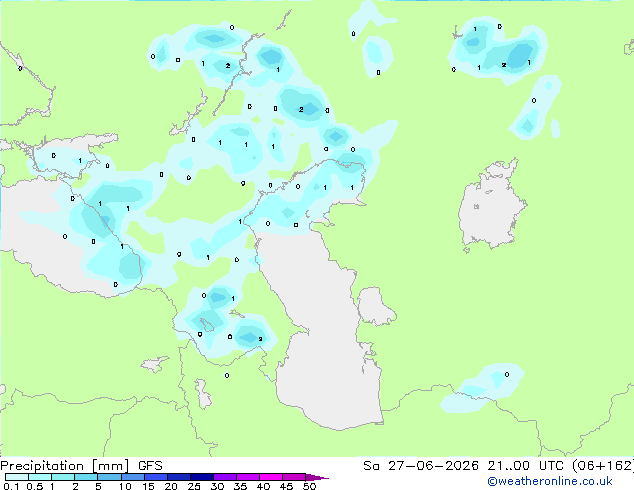Pick the 35–40 mm violet legend swatch
Viewport: 634px width, 490px height.
[248, 477]
